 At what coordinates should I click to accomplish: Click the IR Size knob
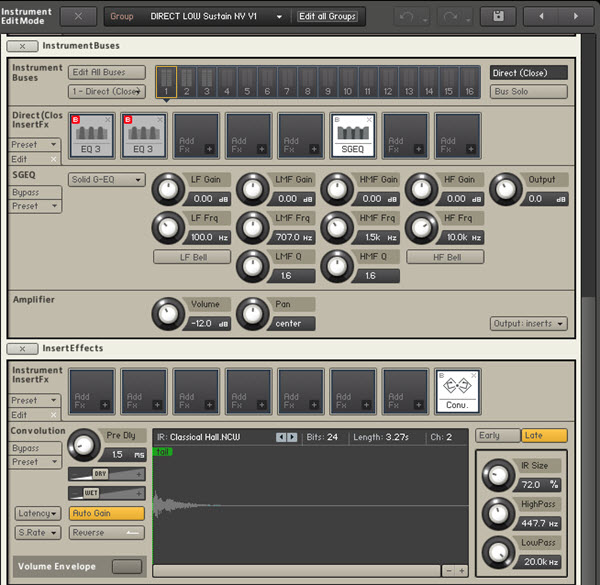[x=498, y=475]
